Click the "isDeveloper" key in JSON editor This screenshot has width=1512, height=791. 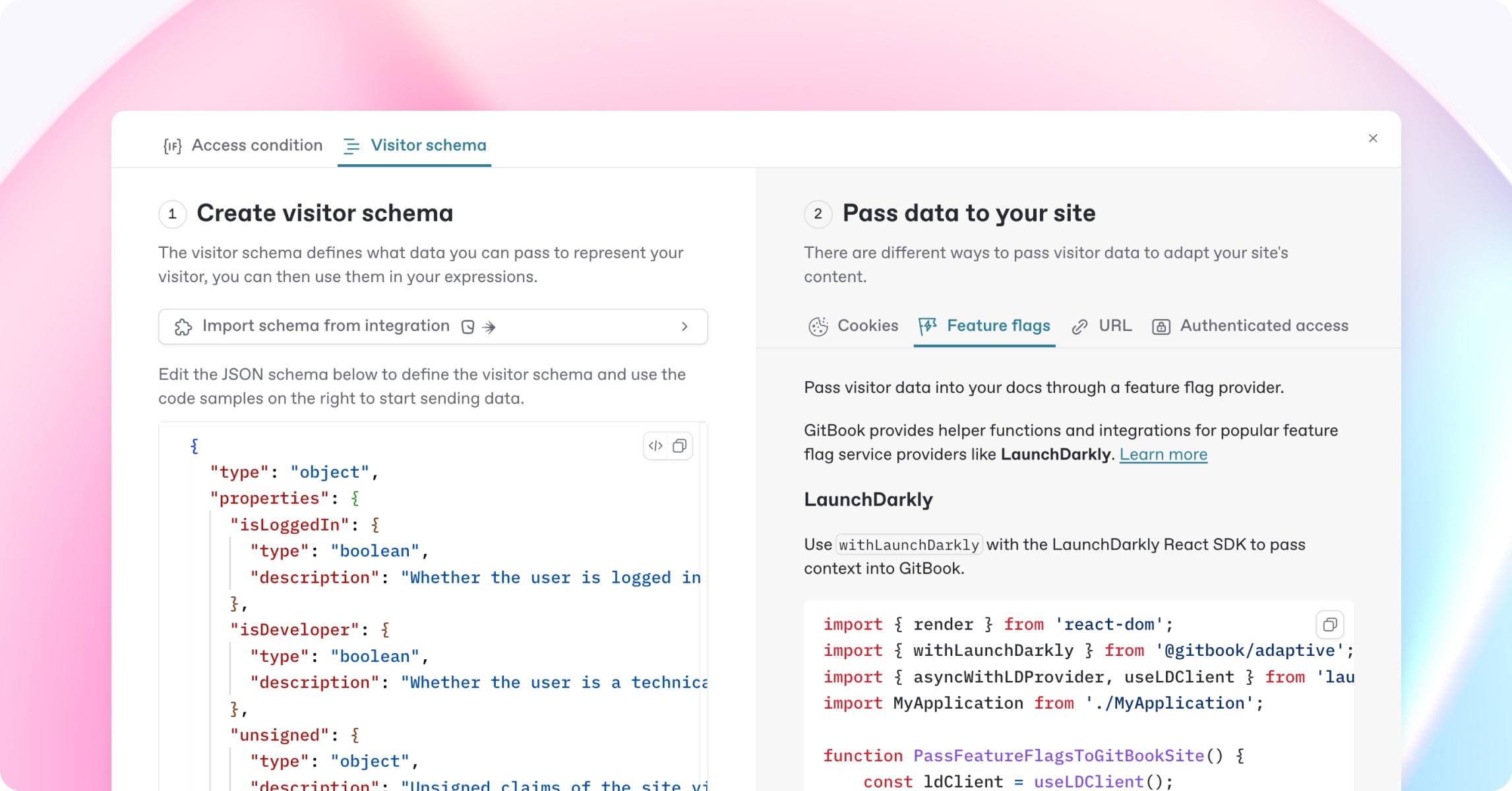tap(294, 630)
